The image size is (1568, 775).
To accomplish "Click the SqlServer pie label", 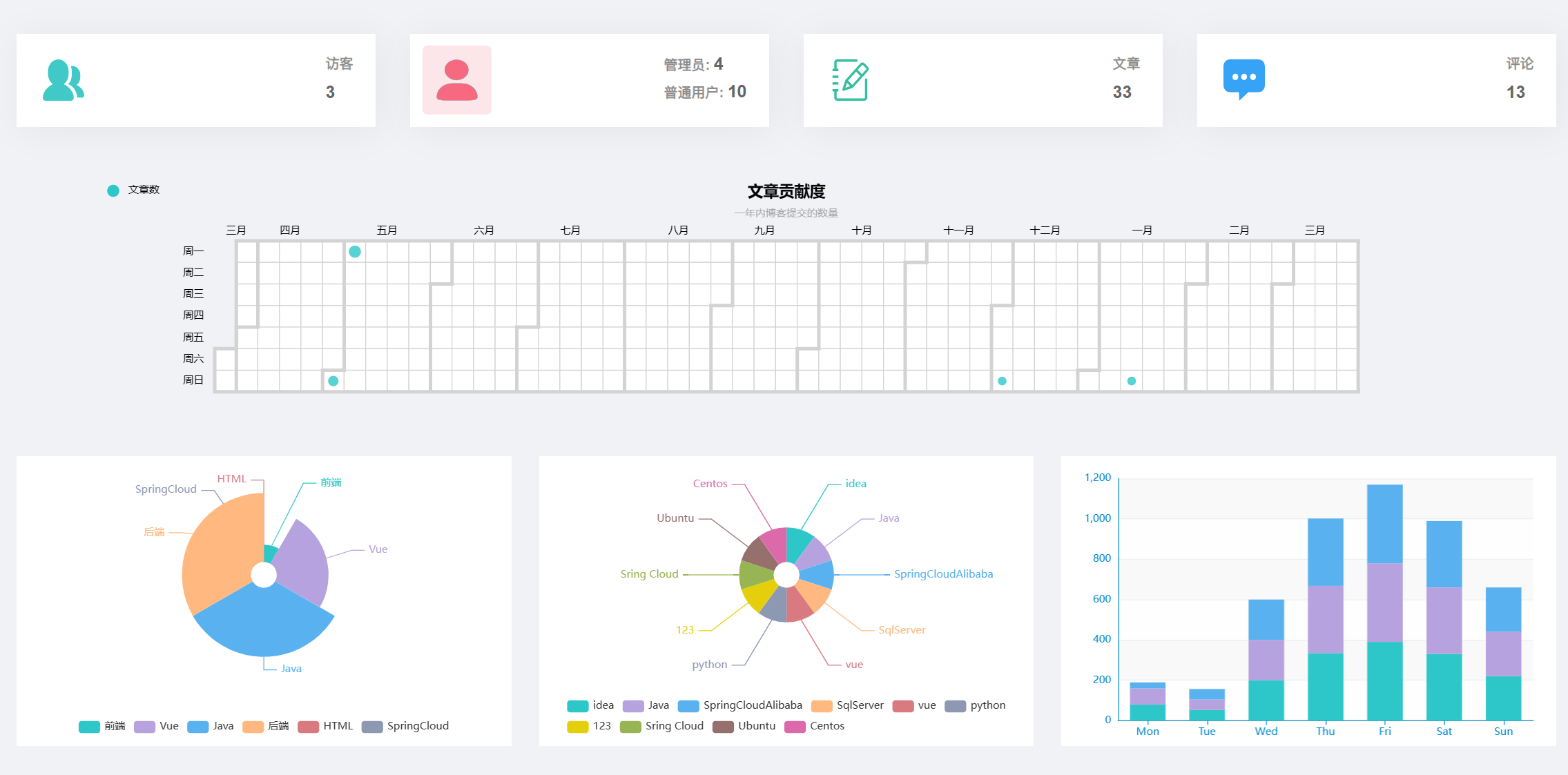I will pos(901,630).
